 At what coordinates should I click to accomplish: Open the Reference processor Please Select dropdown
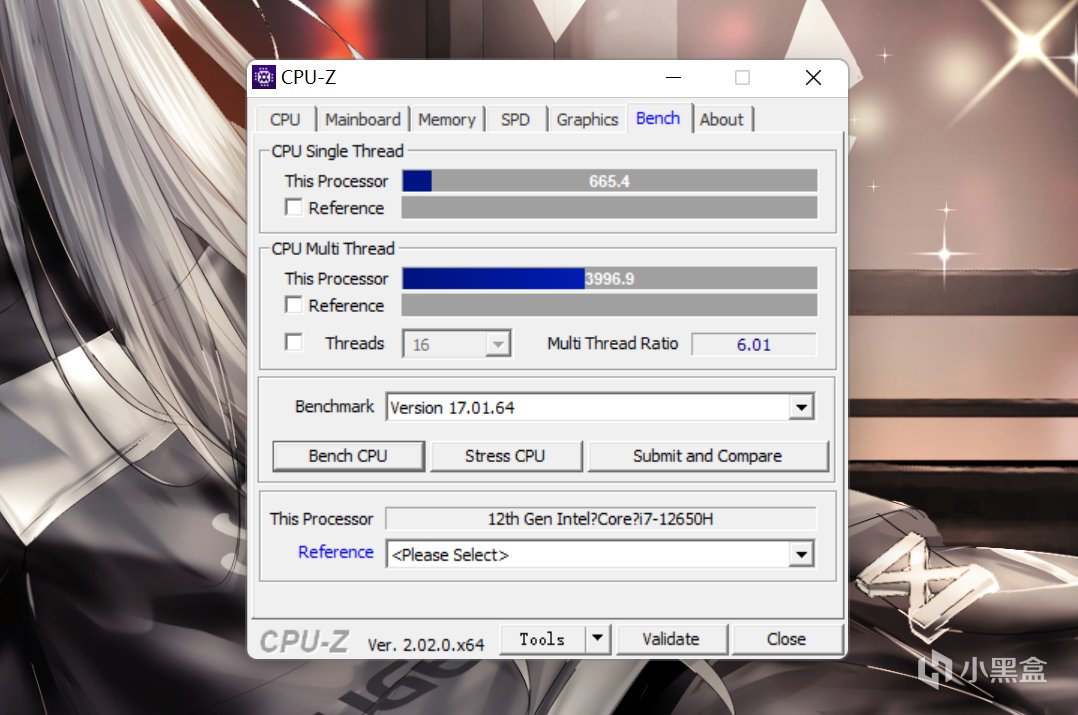(801, 554)
